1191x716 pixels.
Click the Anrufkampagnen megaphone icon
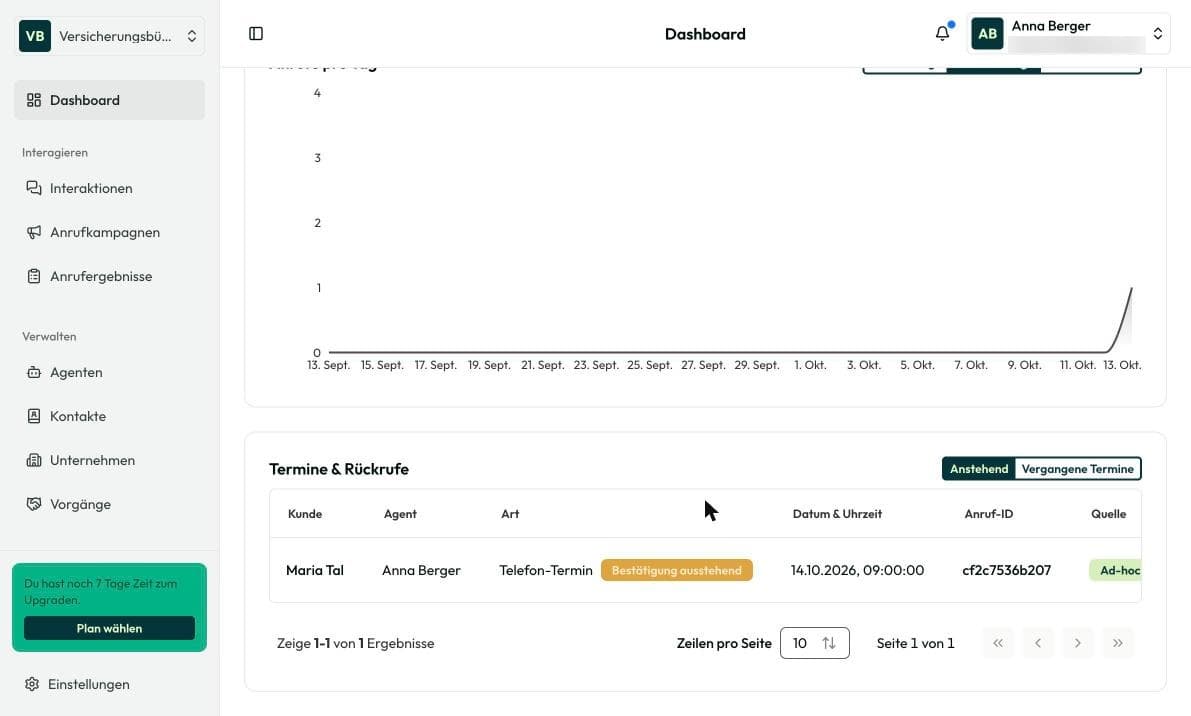tap(33, 232)
